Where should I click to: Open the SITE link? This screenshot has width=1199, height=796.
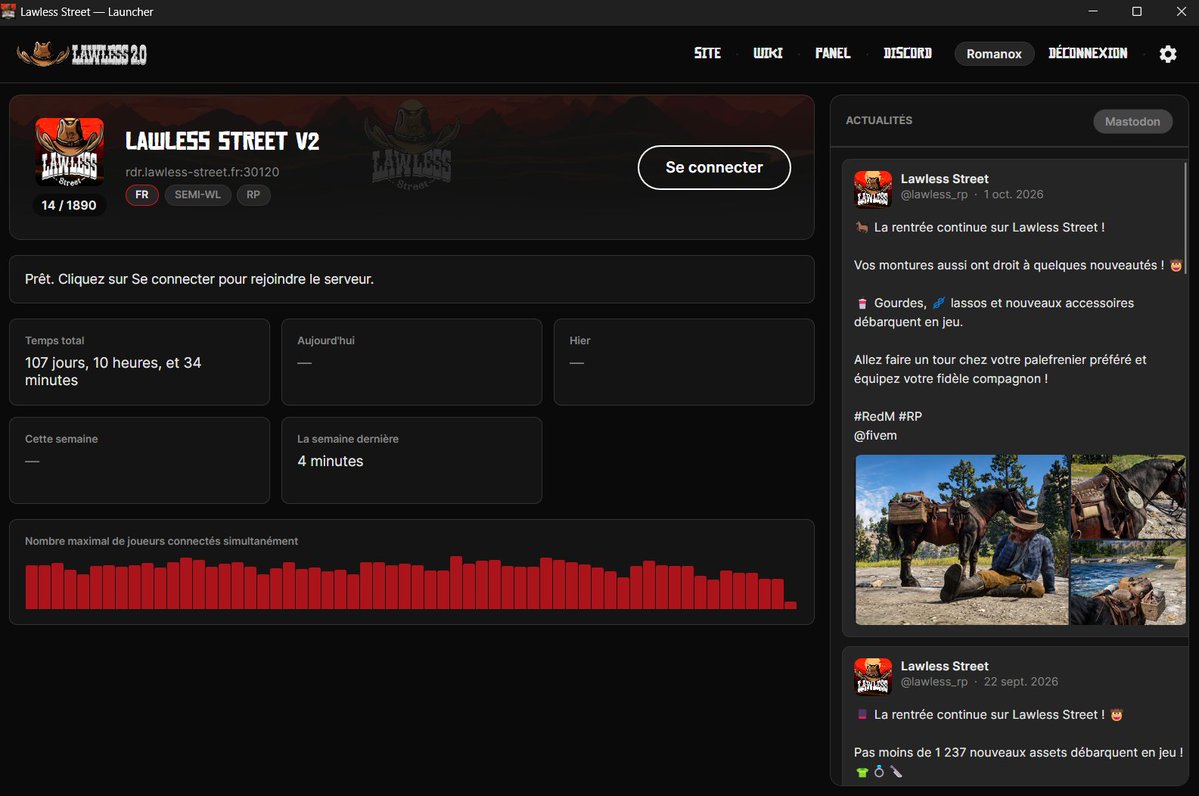point(707,54)
